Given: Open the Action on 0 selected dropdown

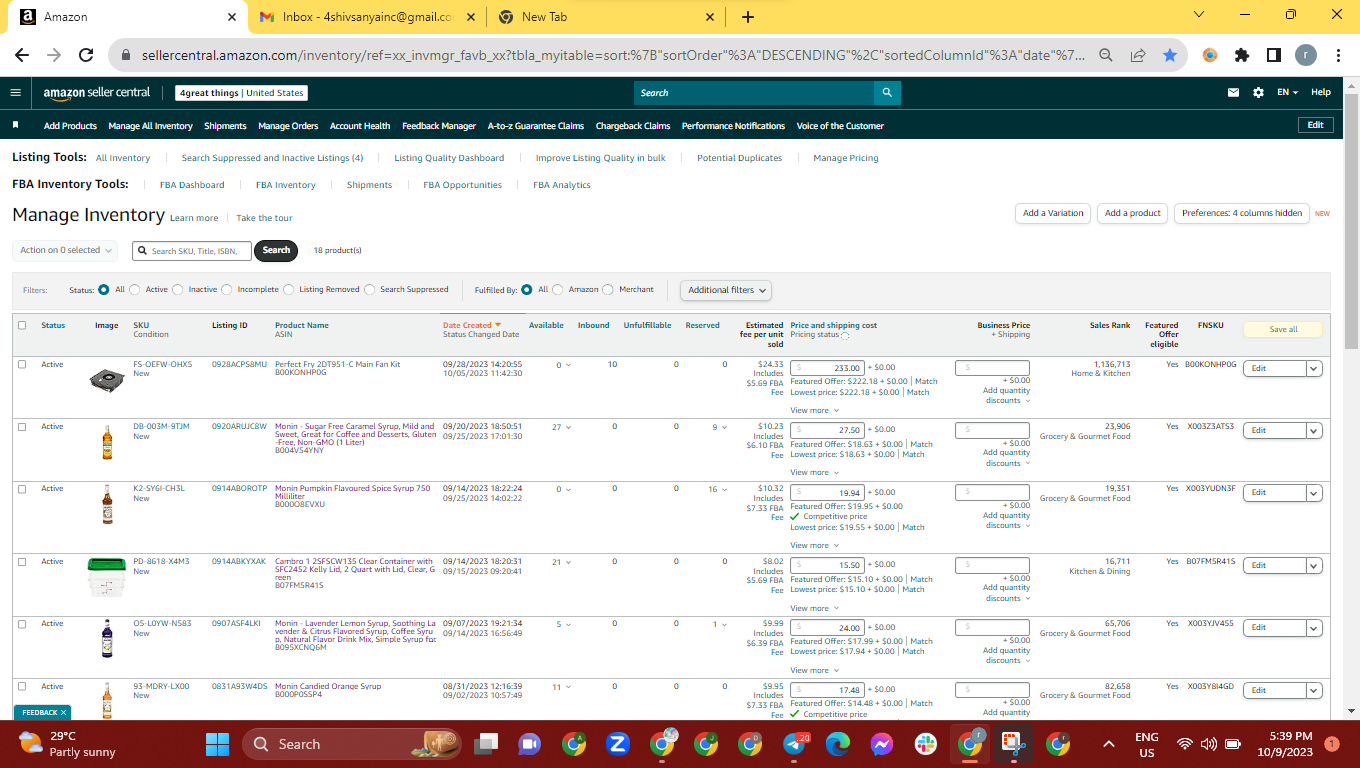Looking at the screenshot, I should point(66,250).
